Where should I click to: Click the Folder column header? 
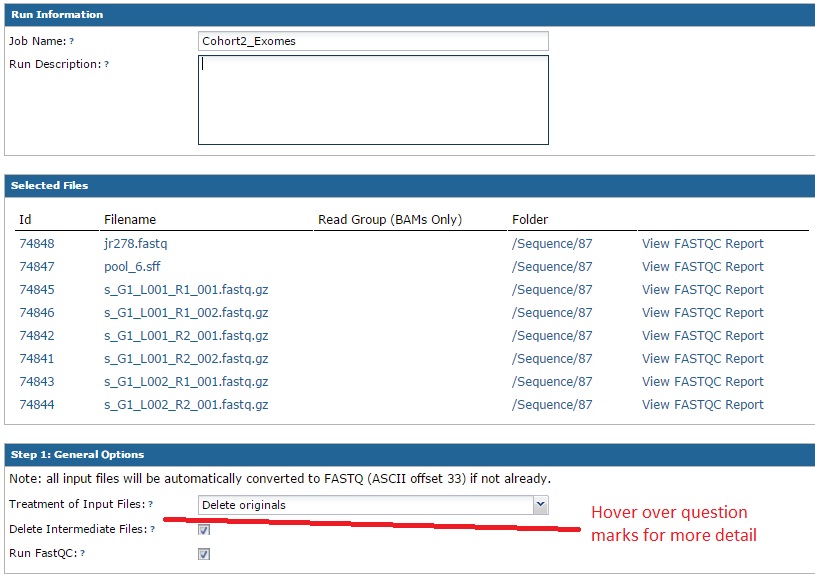(530, 220)
